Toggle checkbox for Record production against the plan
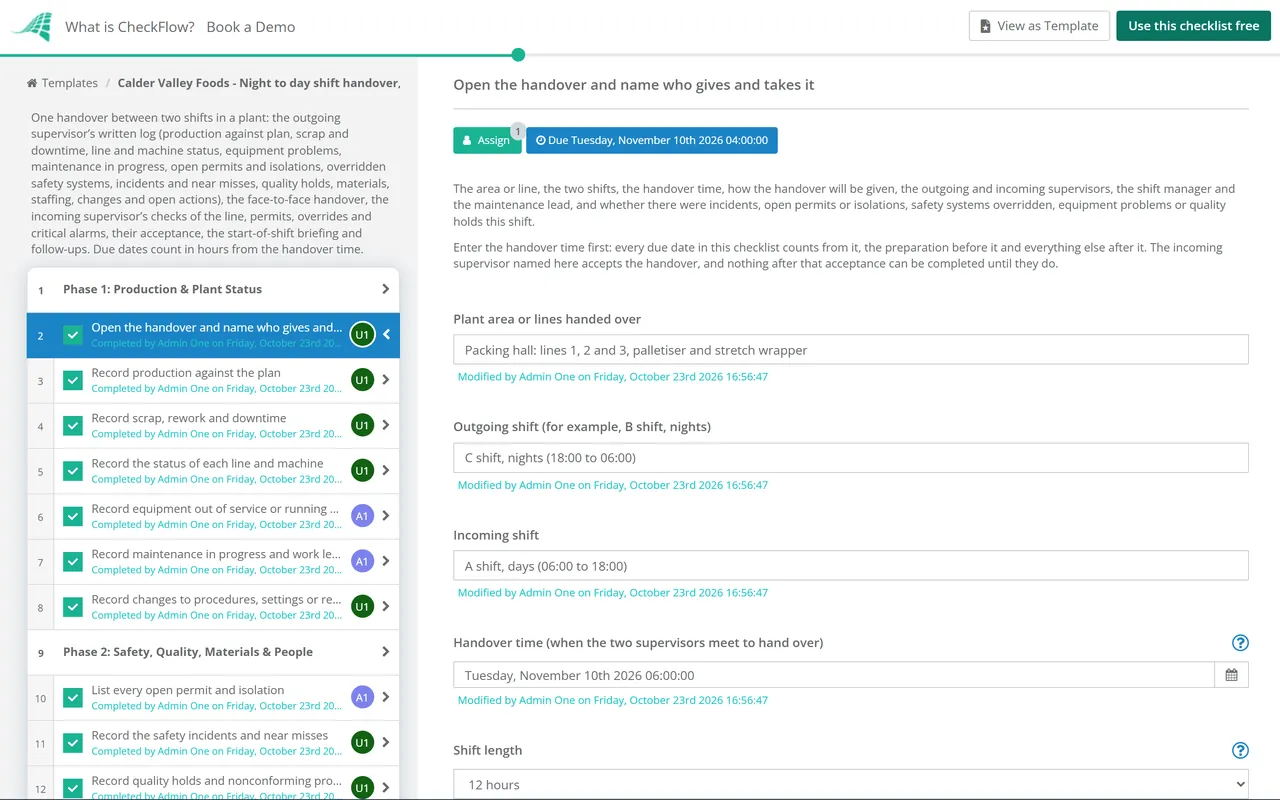The image size is (1280, 800). 73,380
